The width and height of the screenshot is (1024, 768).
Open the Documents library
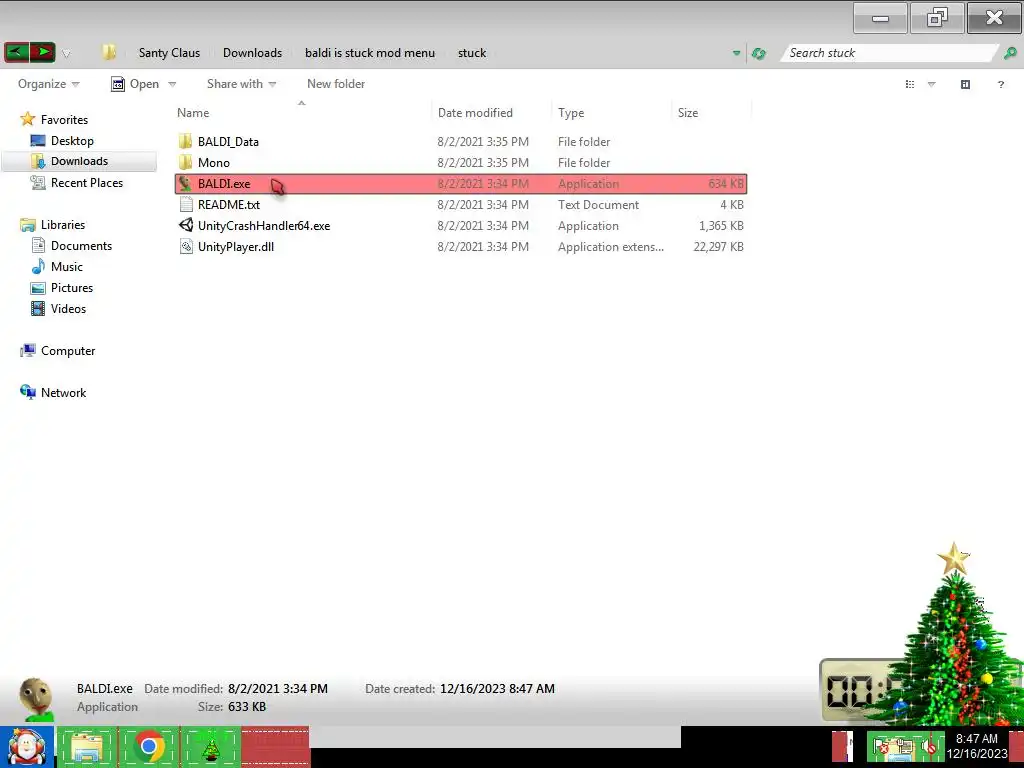point(81,246)
